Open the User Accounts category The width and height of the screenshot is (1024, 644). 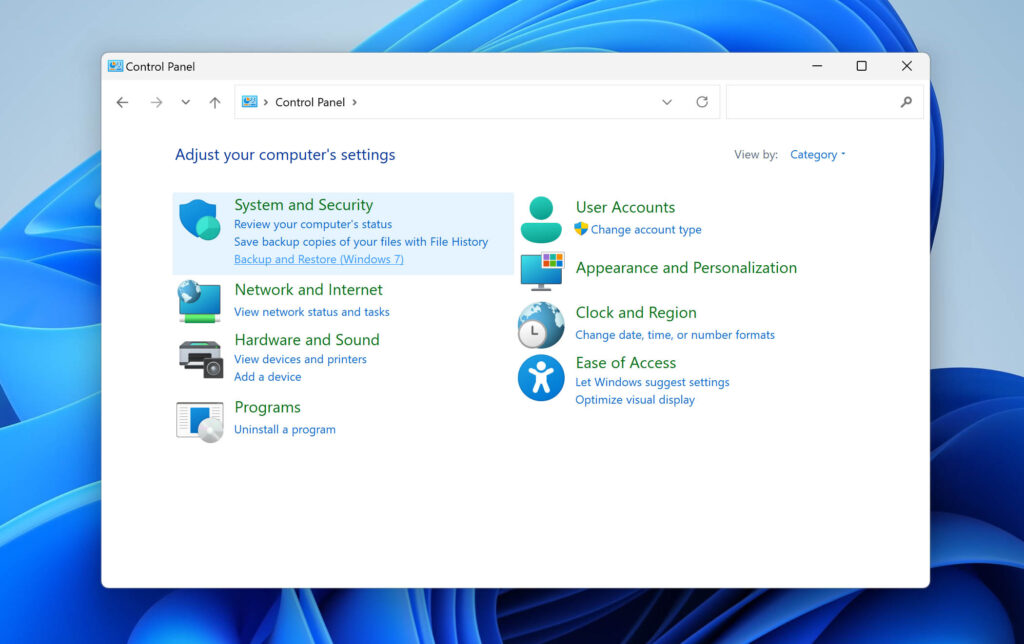[x=626, y=208]
